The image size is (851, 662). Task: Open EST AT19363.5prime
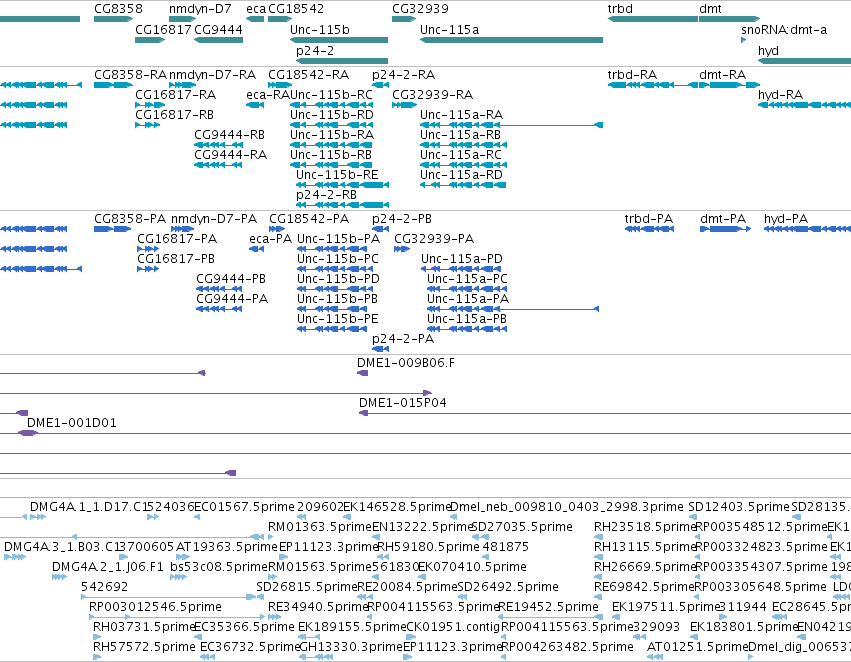(x=226, y=546)
